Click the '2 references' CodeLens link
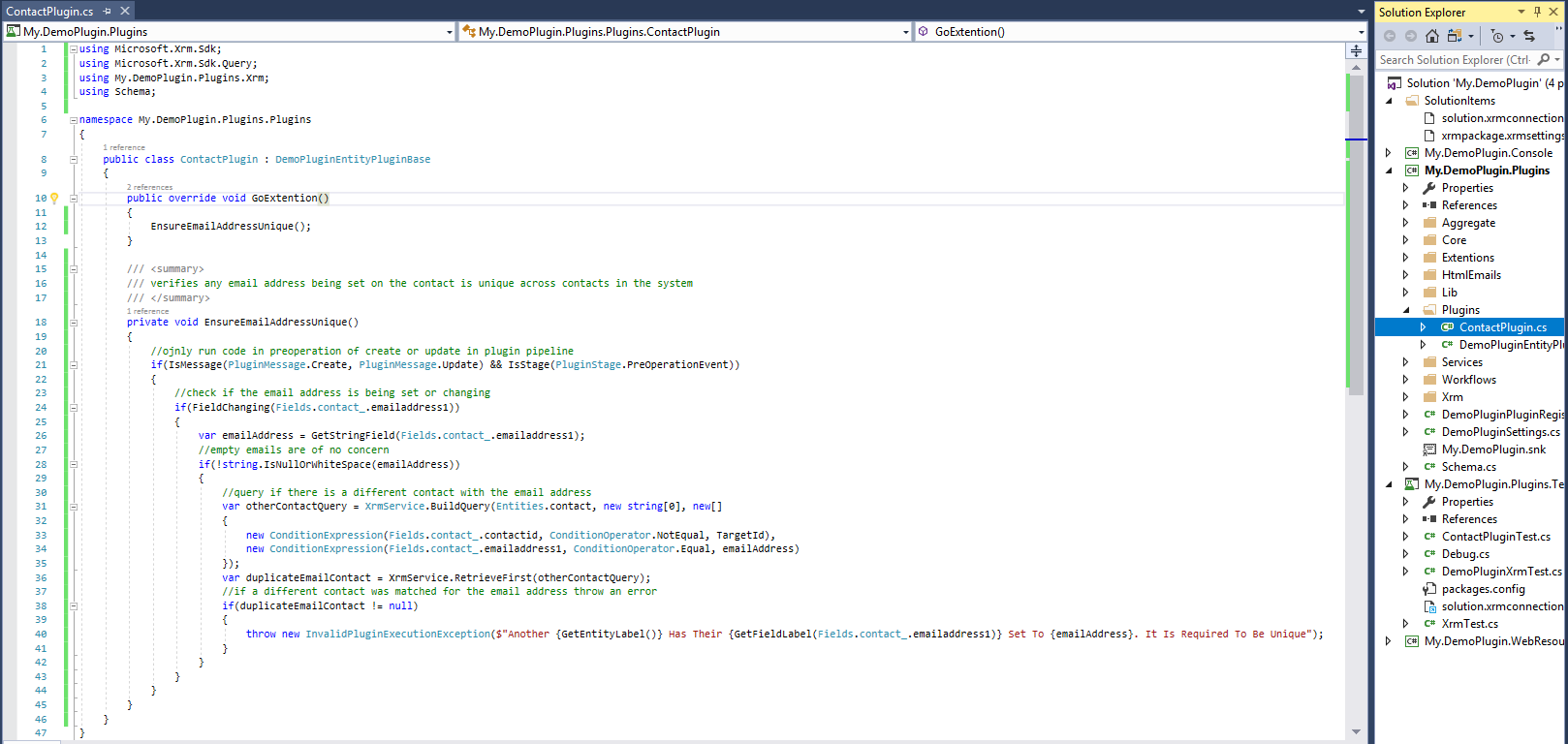1568x744 pixels. click(149, 187)
